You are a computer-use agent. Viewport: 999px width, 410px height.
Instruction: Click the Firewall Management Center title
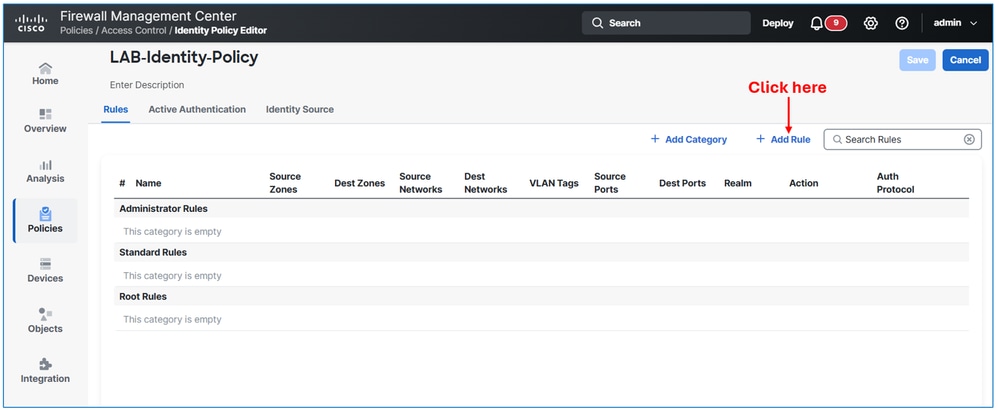coord(148,16)
